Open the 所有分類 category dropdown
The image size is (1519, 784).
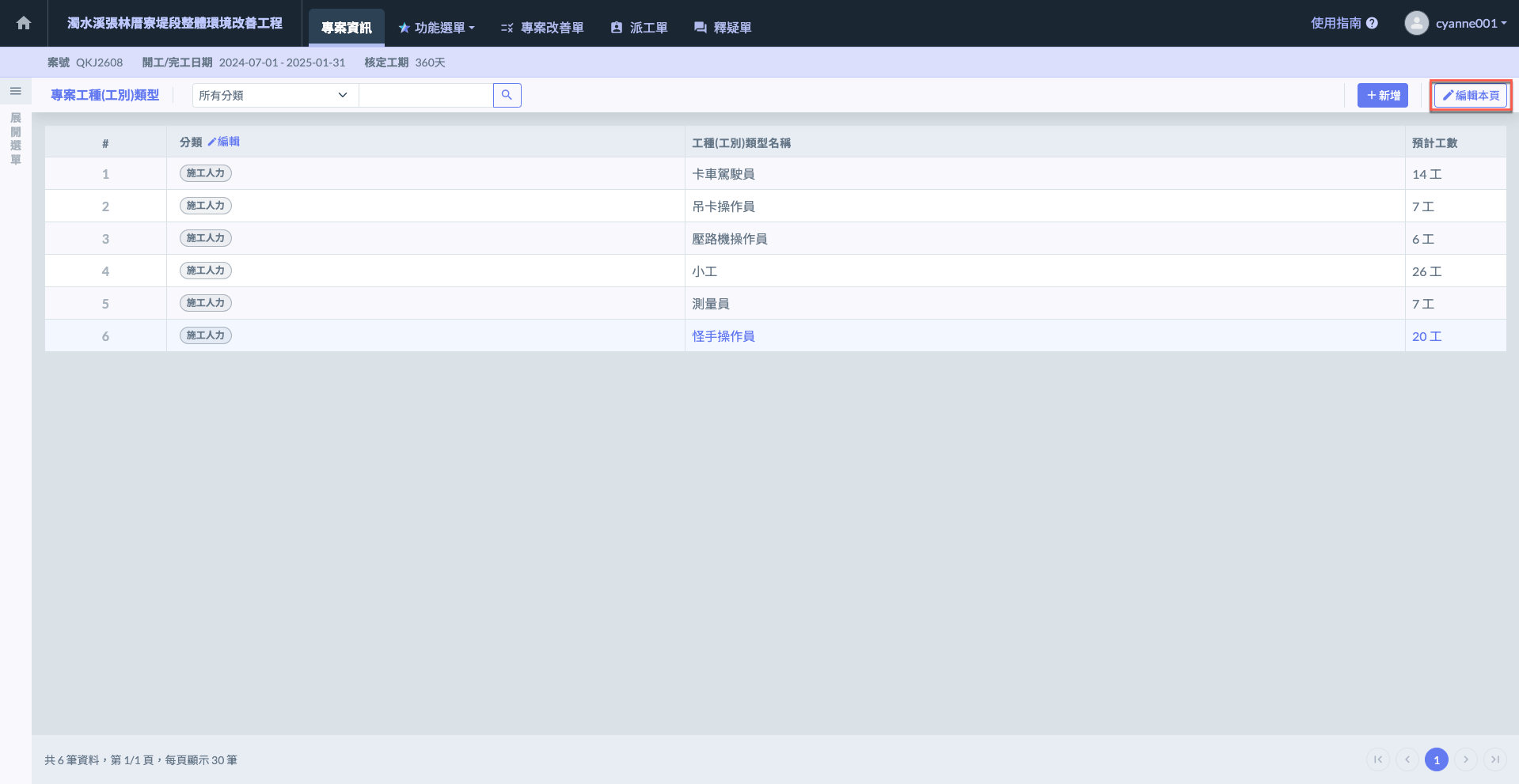tap(275, 95)
